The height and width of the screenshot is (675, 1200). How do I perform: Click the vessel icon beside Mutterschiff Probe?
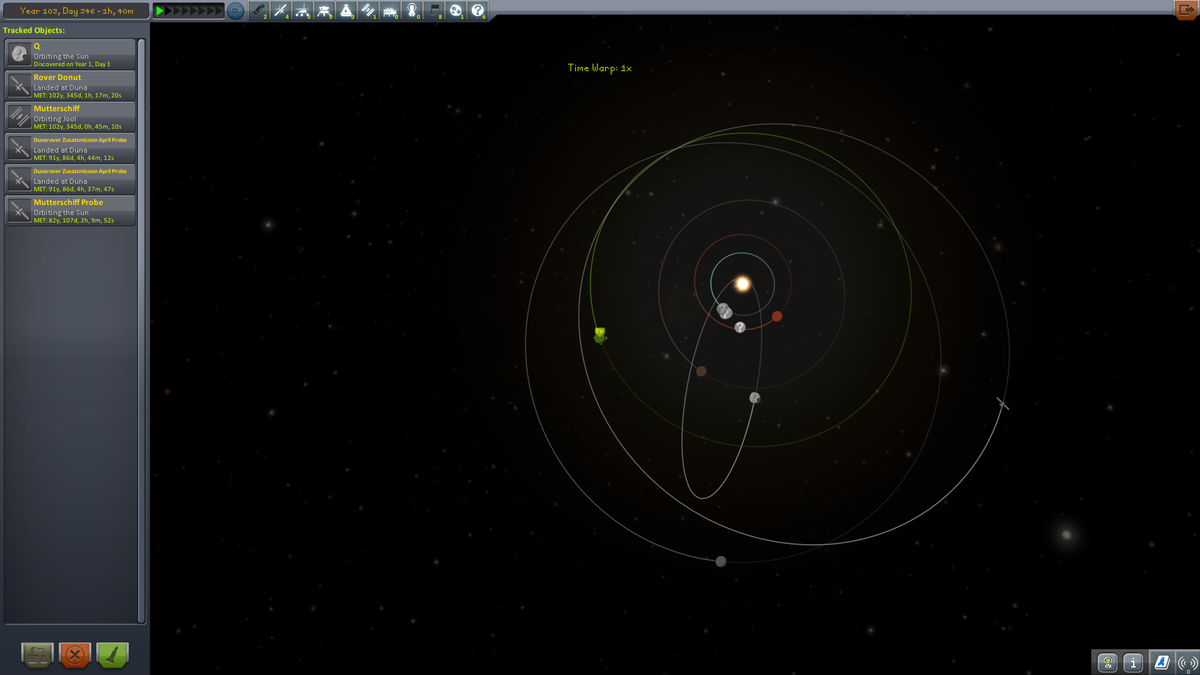pyautogui.click(x=19, y=210)
